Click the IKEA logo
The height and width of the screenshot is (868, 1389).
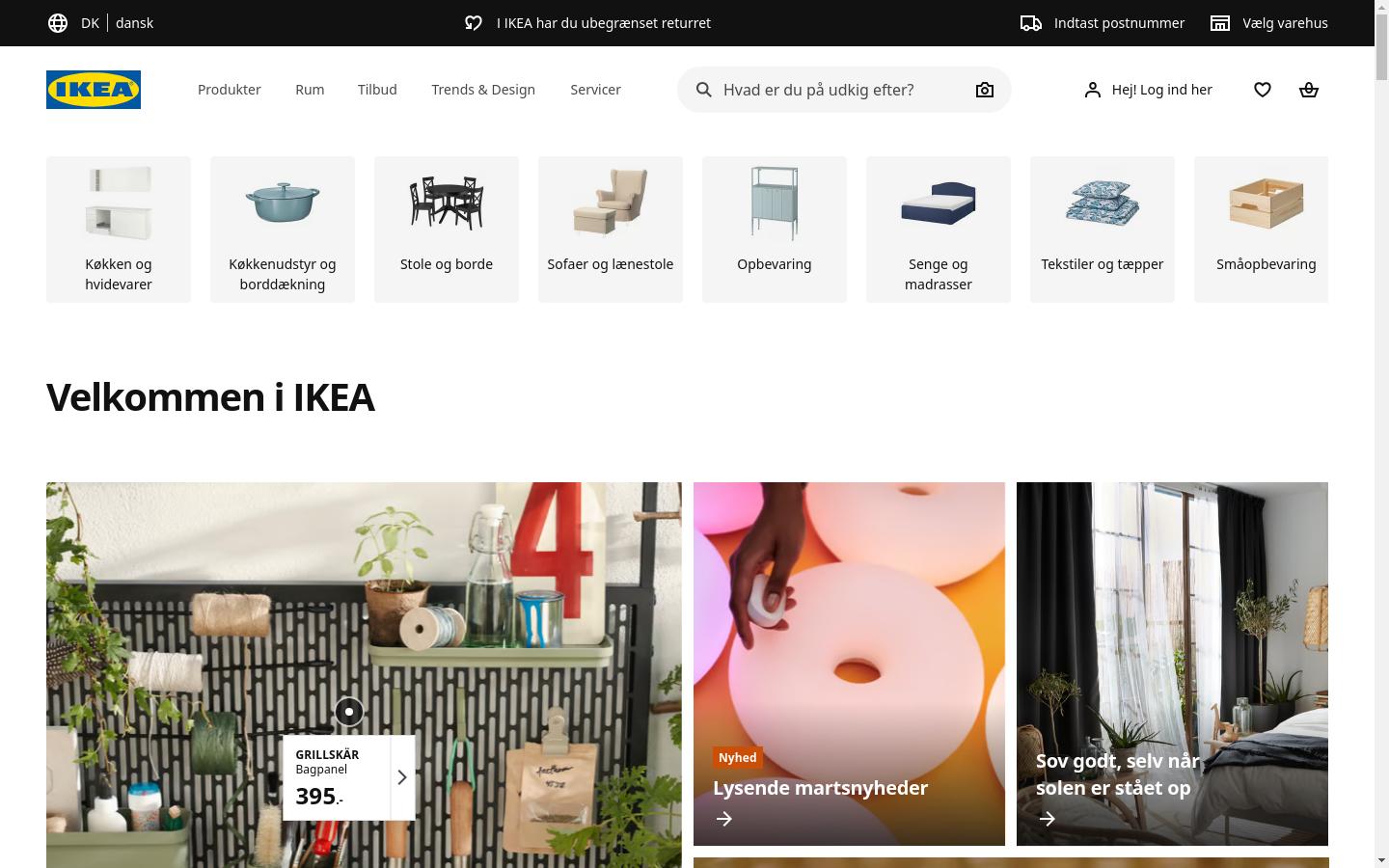[x=93, y=90]
